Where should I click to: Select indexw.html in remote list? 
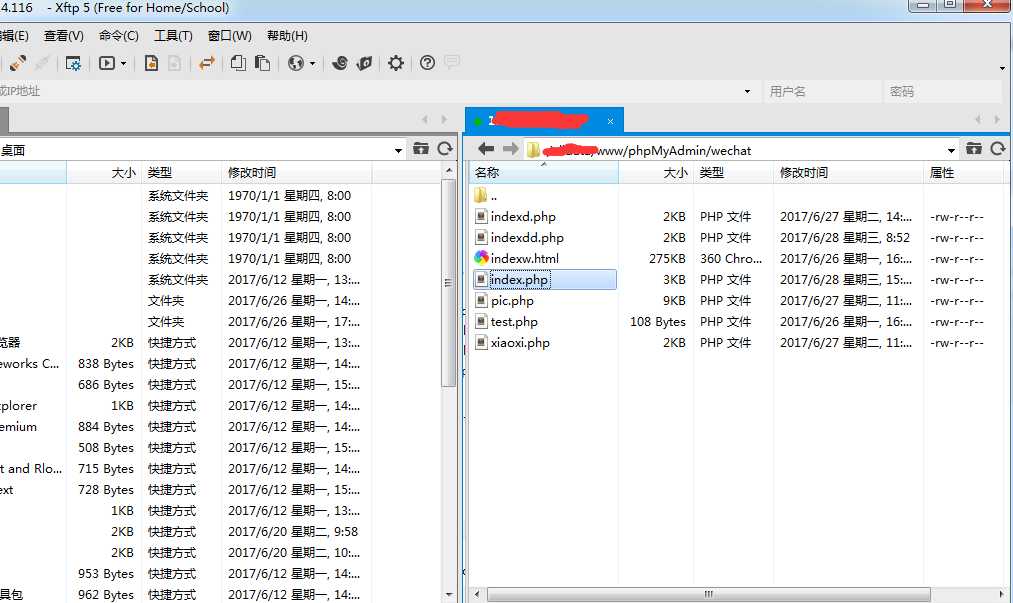(x=525, y=259)
